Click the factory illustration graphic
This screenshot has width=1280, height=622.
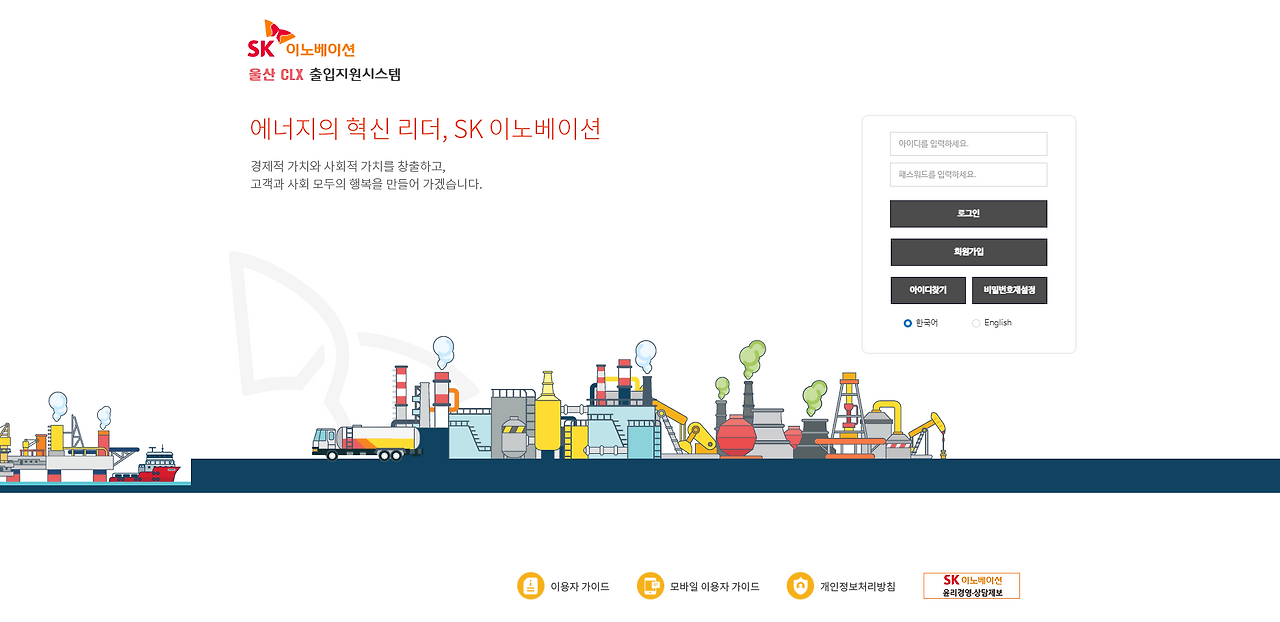pos(600,420)
